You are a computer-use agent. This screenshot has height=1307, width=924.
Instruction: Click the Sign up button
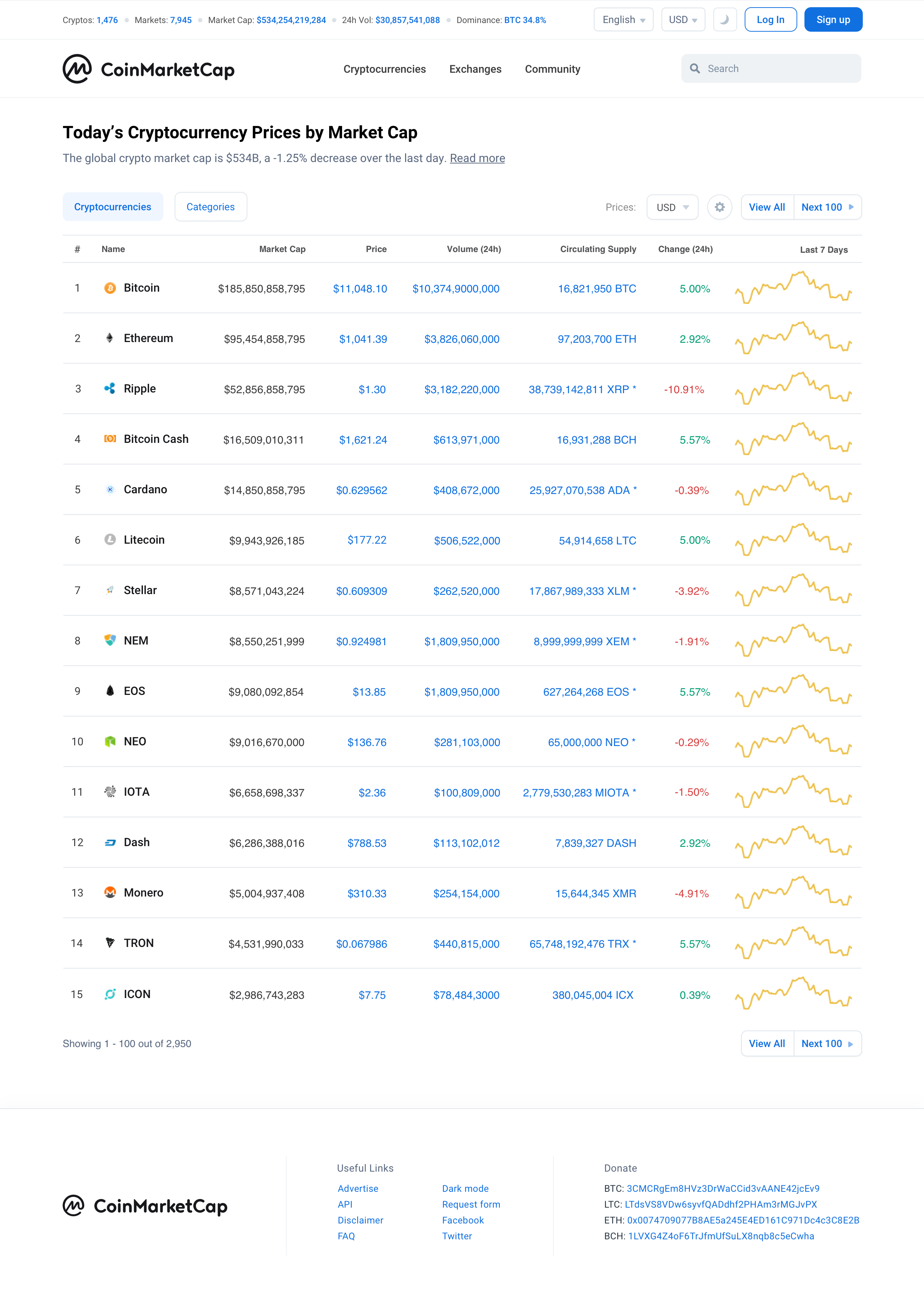pyautogui.click(x=833, y=20)
